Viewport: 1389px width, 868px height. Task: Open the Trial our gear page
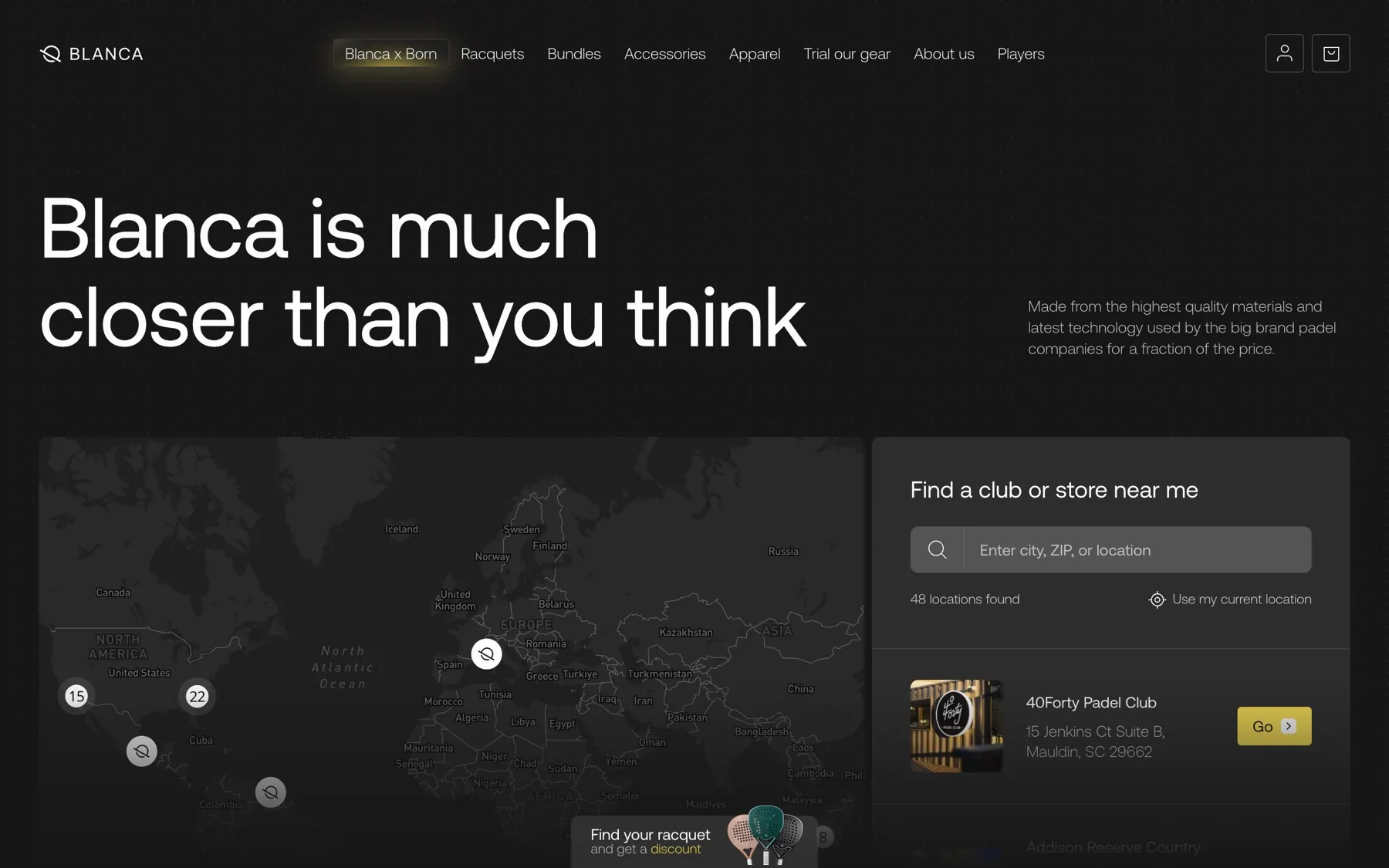[x=847, y=54]
